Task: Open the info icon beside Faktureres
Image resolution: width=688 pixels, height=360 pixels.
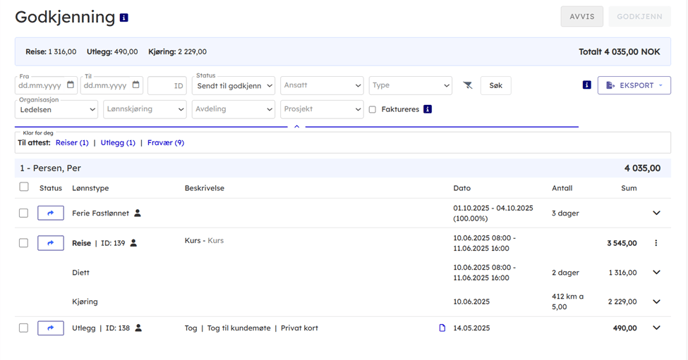Action: pyautogui.click(x=427, y=109)
